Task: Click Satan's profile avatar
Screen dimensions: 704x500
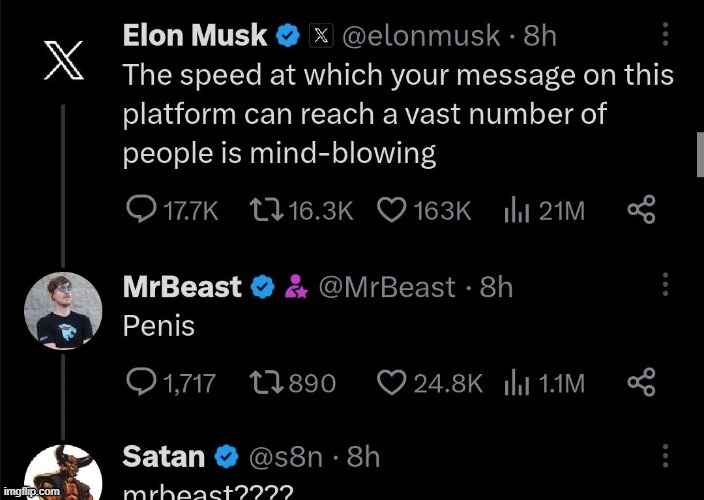Action: pyautogui.click(x=62, y=473)
